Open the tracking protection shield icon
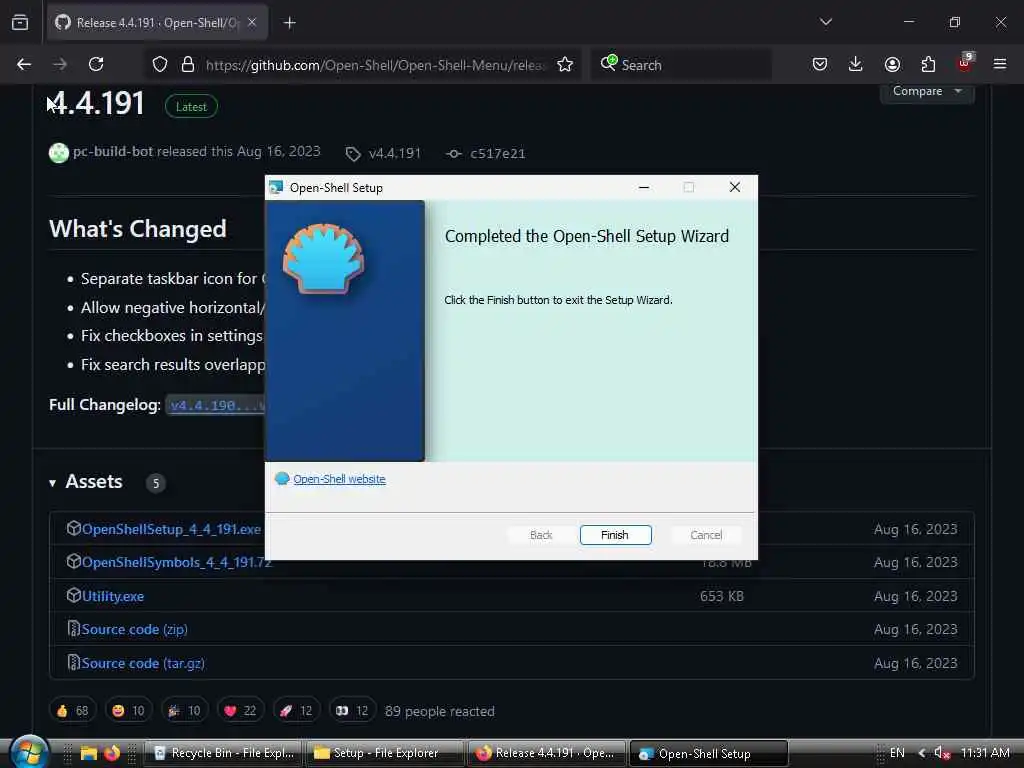The height and width of the screenshot is (768, 1024). point(160,64)
